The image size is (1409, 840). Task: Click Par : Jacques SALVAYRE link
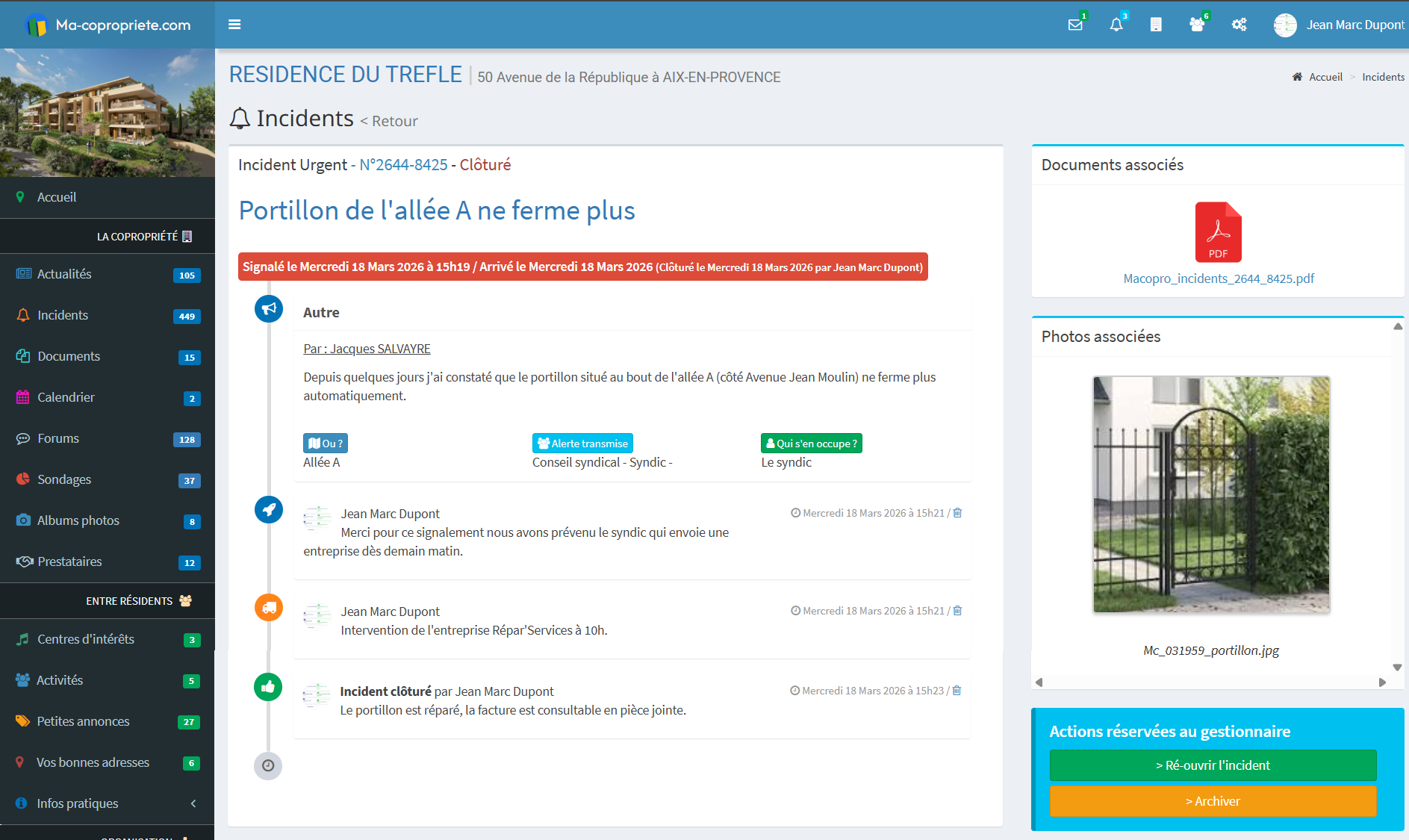pos(367,349)
